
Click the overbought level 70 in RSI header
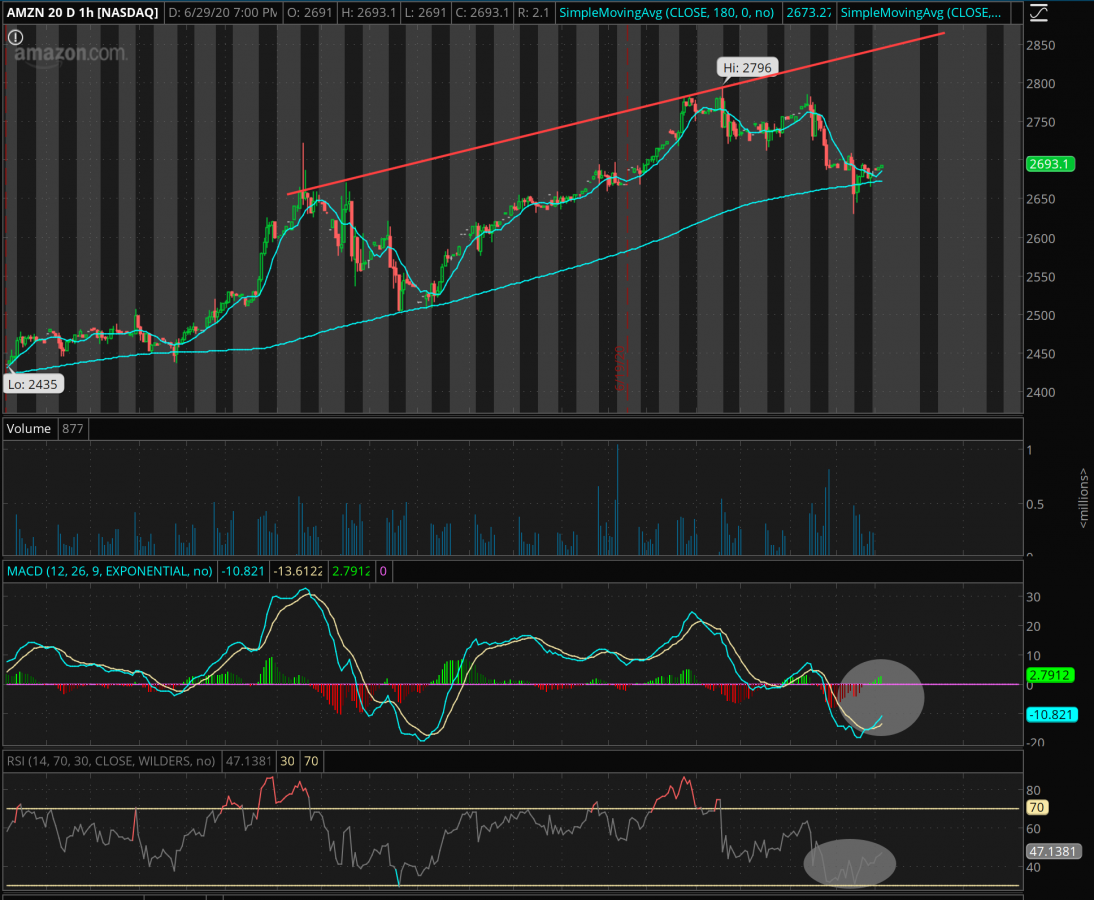(x=311, y=761)
